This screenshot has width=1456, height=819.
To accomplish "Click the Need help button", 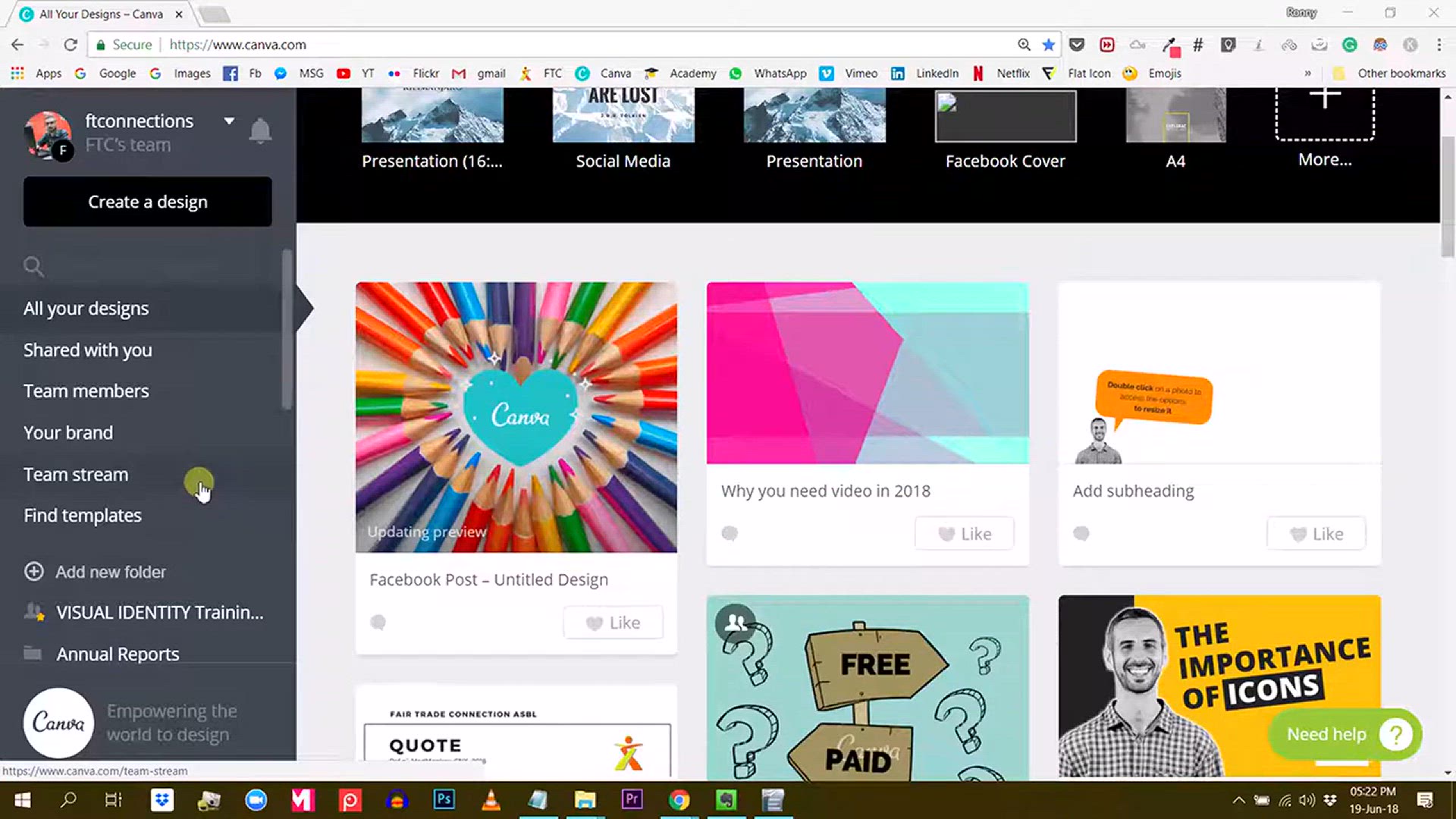I will 1345,734.
